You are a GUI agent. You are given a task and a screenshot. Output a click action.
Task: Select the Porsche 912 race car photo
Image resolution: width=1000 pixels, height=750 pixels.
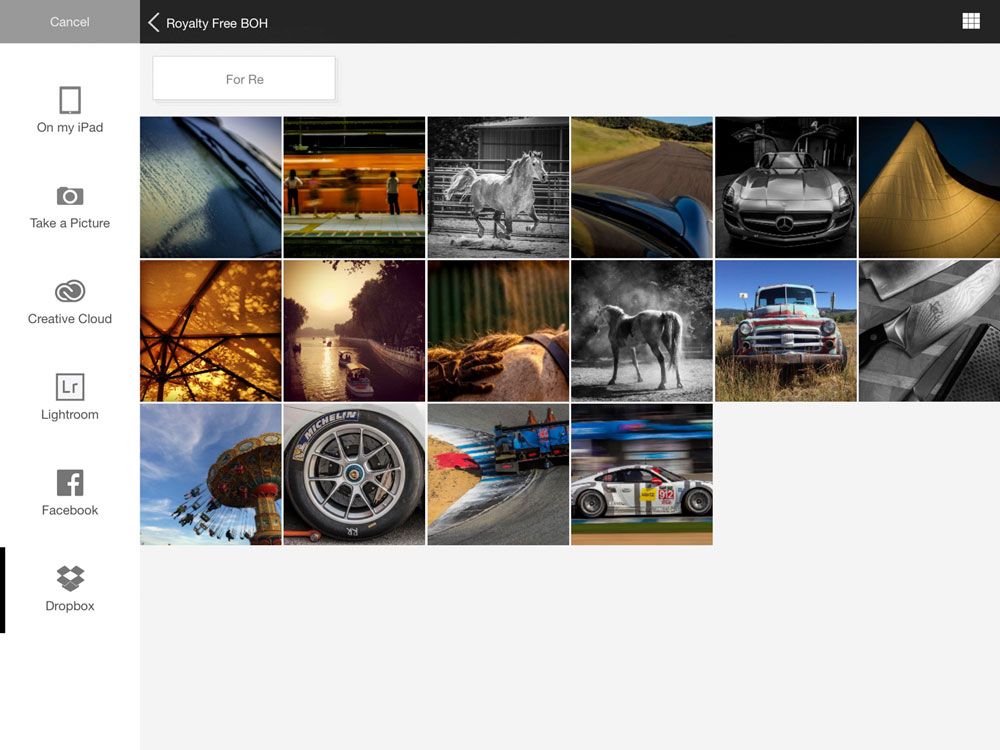[641, 474]
